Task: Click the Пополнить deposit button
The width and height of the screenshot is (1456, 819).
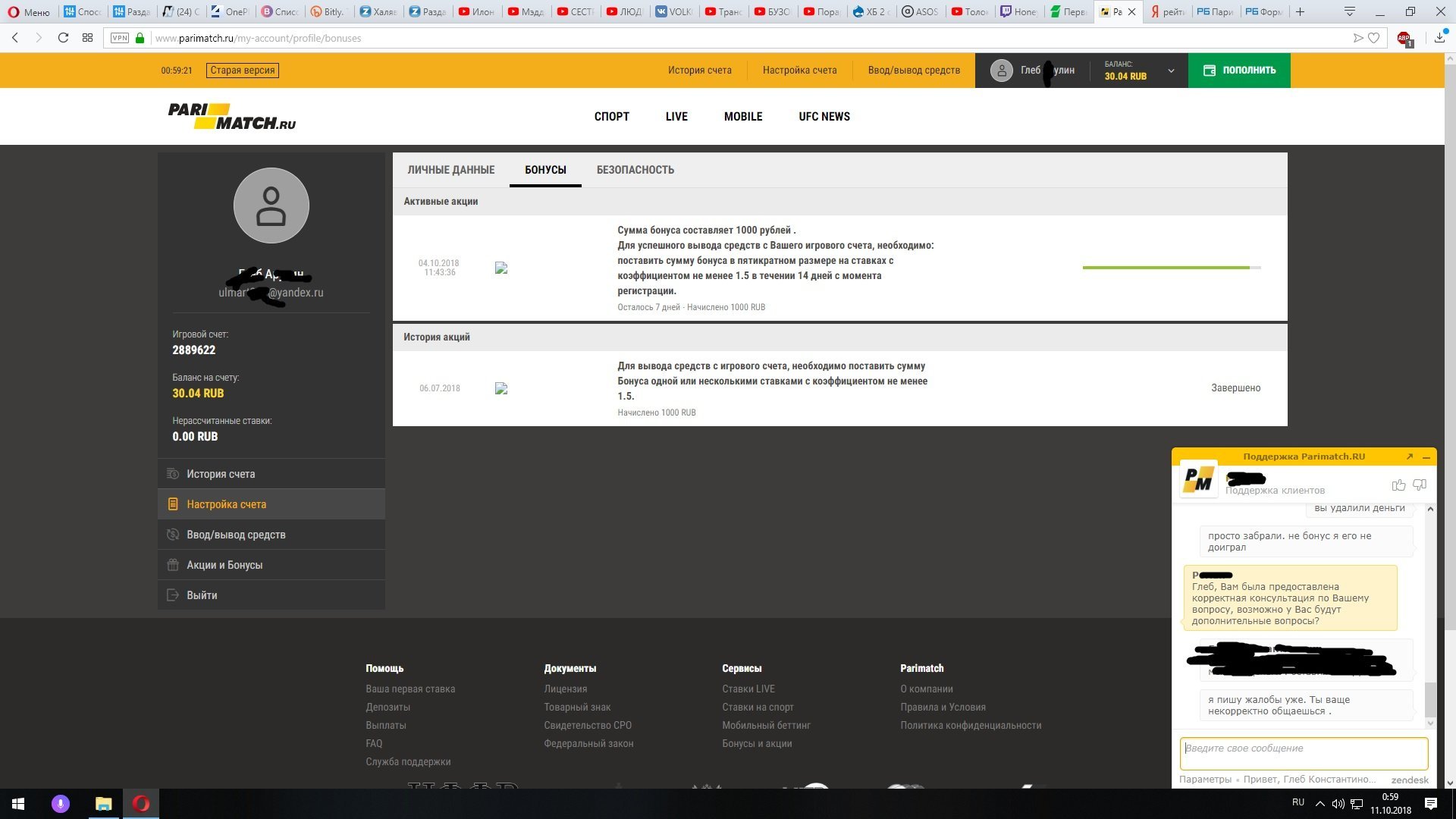Action: pyautogui.click(x=1239, y=71)
